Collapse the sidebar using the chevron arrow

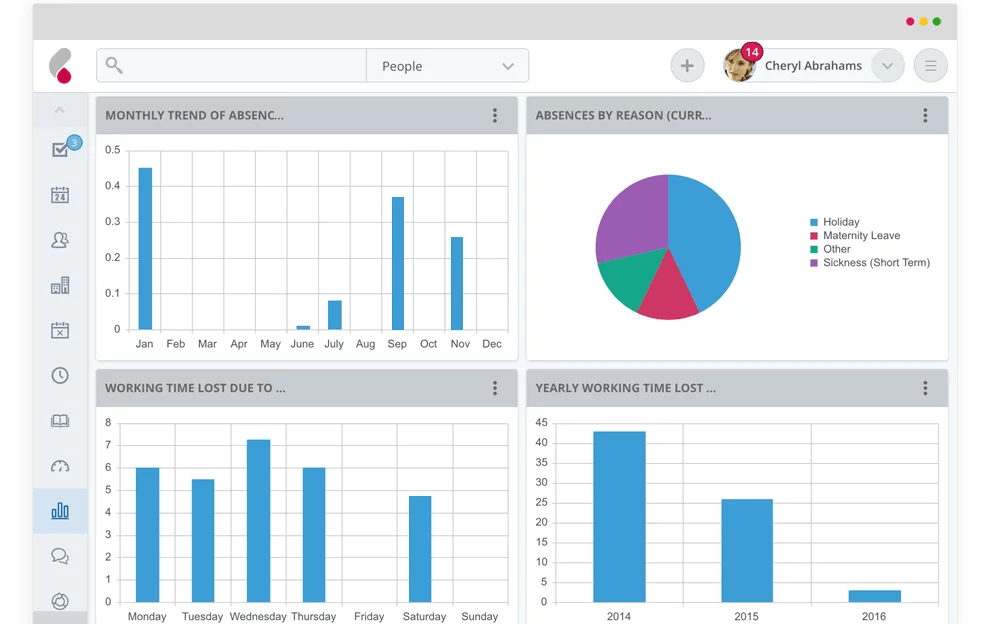click(60, 108)
